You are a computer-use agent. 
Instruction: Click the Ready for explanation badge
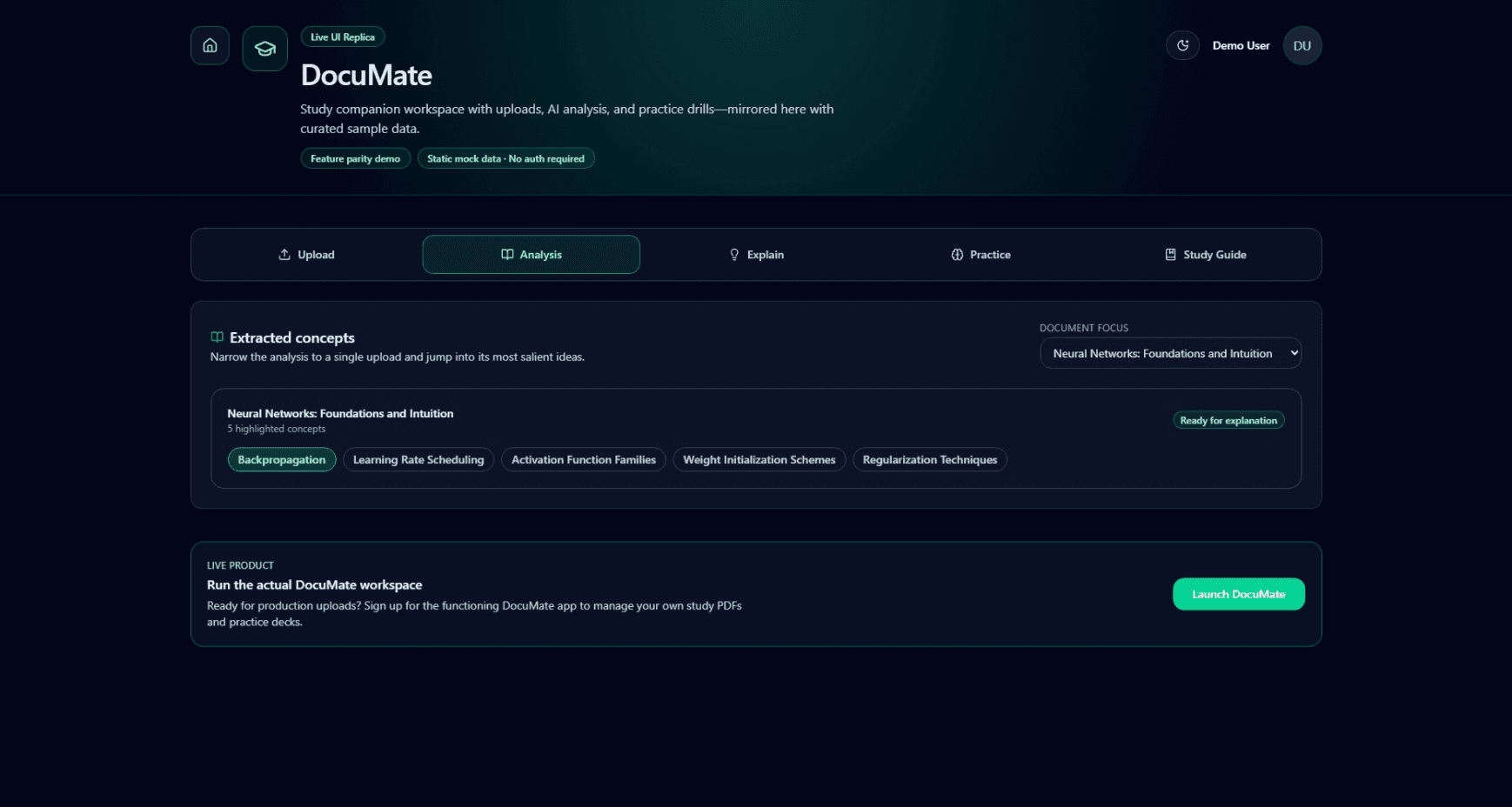[x=1228, y=420]
